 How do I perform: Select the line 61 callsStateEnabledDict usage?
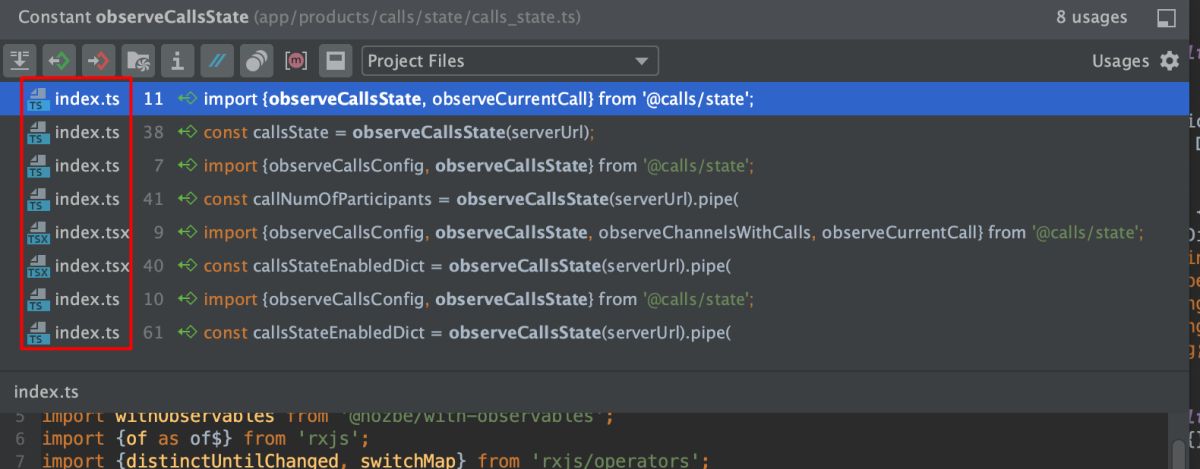[x=592, y=332]
